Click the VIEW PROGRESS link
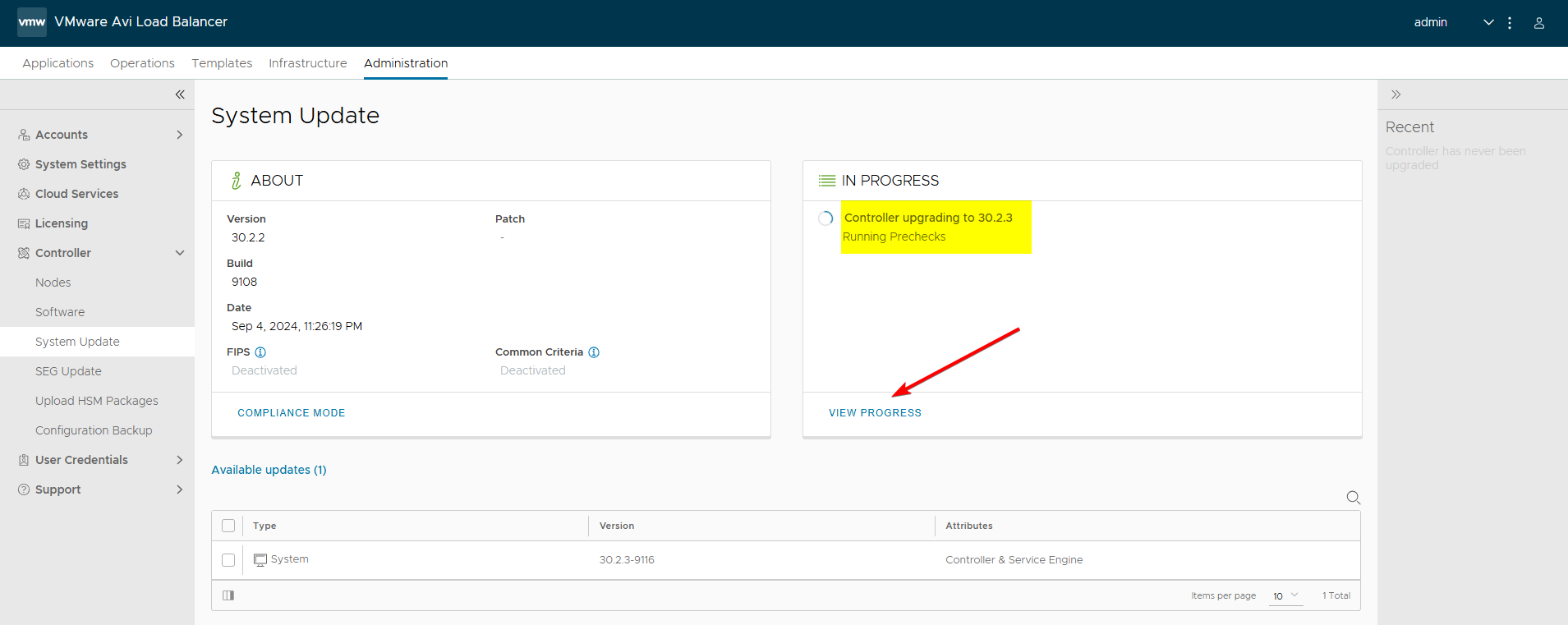Image resolution: width=1568 pixels, height=625 pixels. click(x=875, y=413)
